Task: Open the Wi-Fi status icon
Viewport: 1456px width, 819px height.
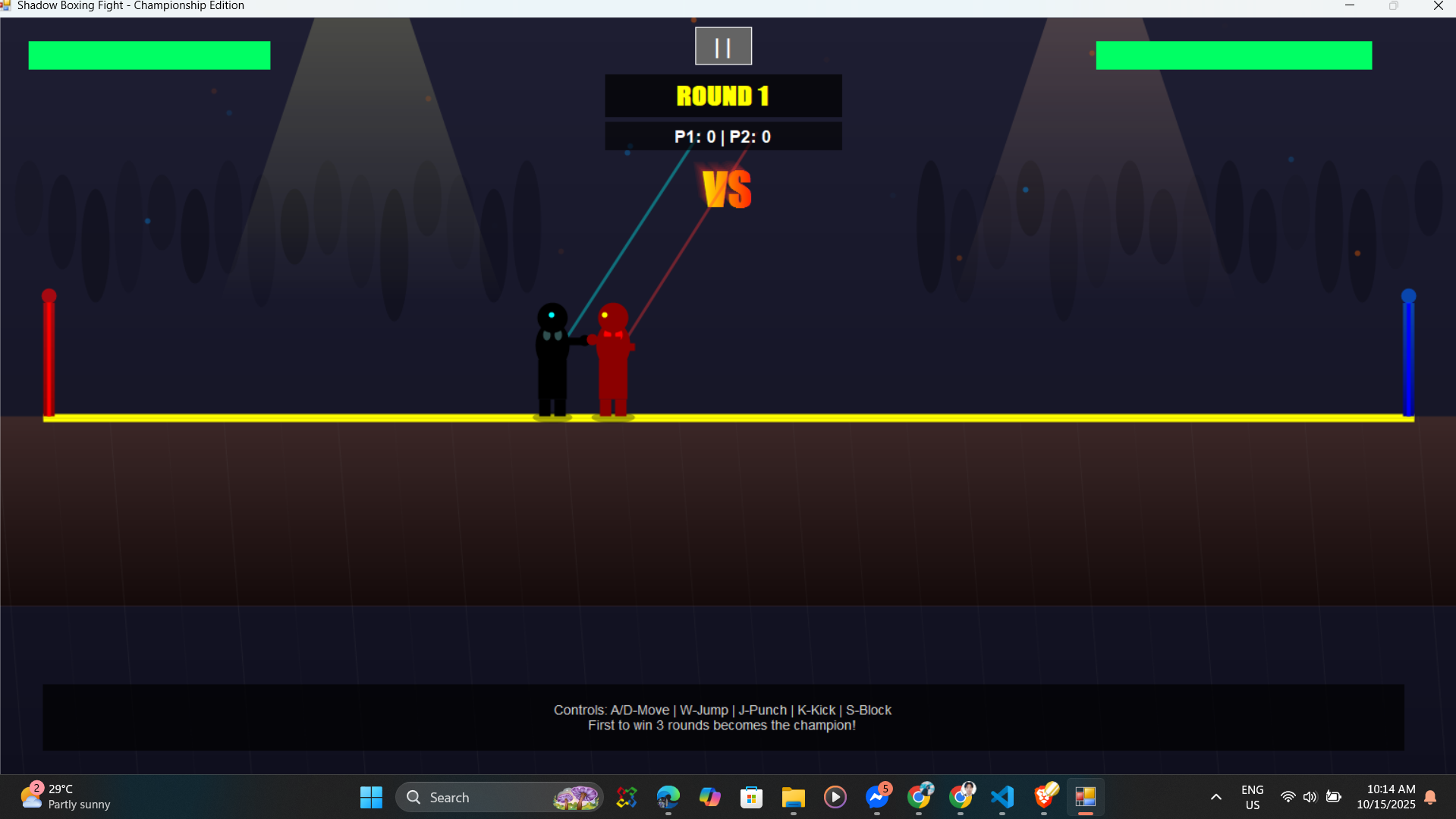Action: [1288, 797]
